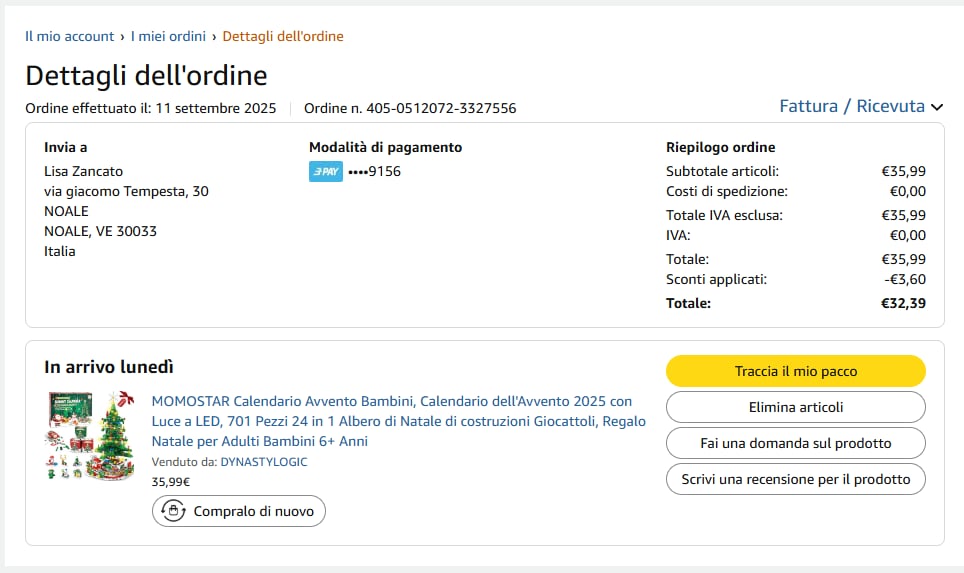
Task: Open the advent calendar product thumbnail
Action: pyautogui.click(x=91, y=435)
